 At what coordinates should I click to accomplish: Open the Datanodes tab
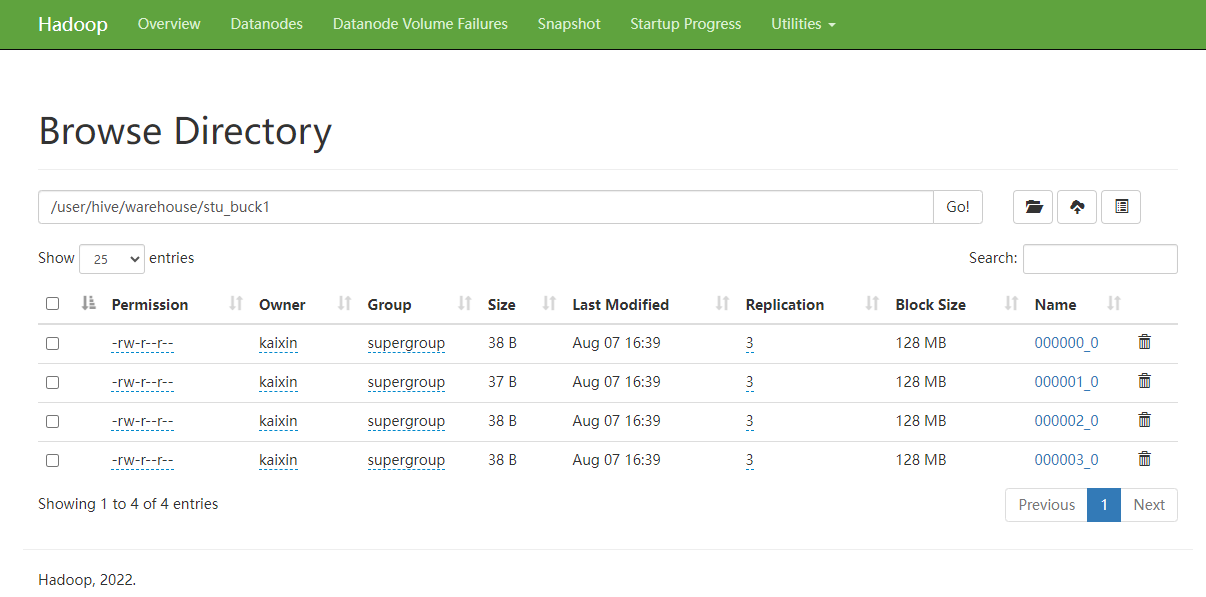coord(266,24)
